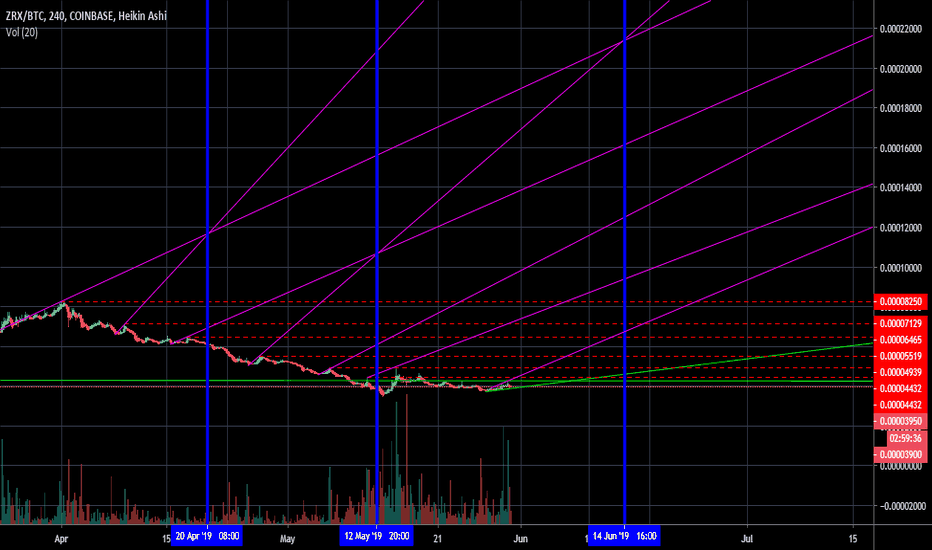Click the May label on time axis

click(x=287, y=539)
